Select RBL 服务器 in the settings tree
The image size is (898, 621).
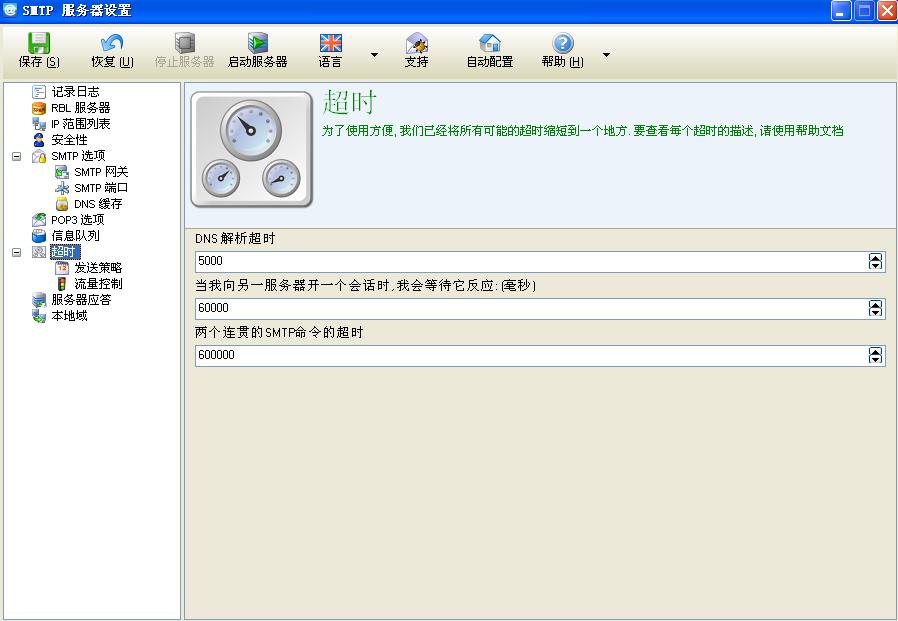click(81, 108)
